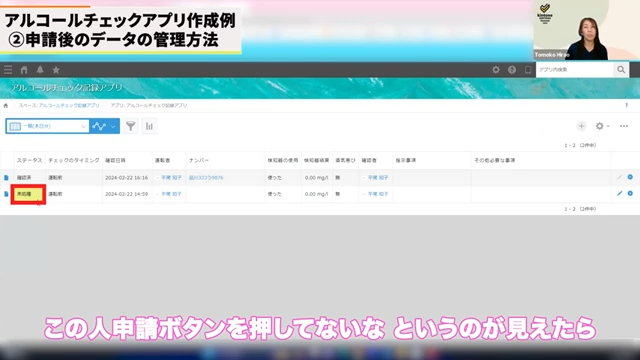Image resolution: width=640 pixels, height=360 pixels.
Task: Edit the 16:16 record with the pencil icon
Action: pos(620,177)
